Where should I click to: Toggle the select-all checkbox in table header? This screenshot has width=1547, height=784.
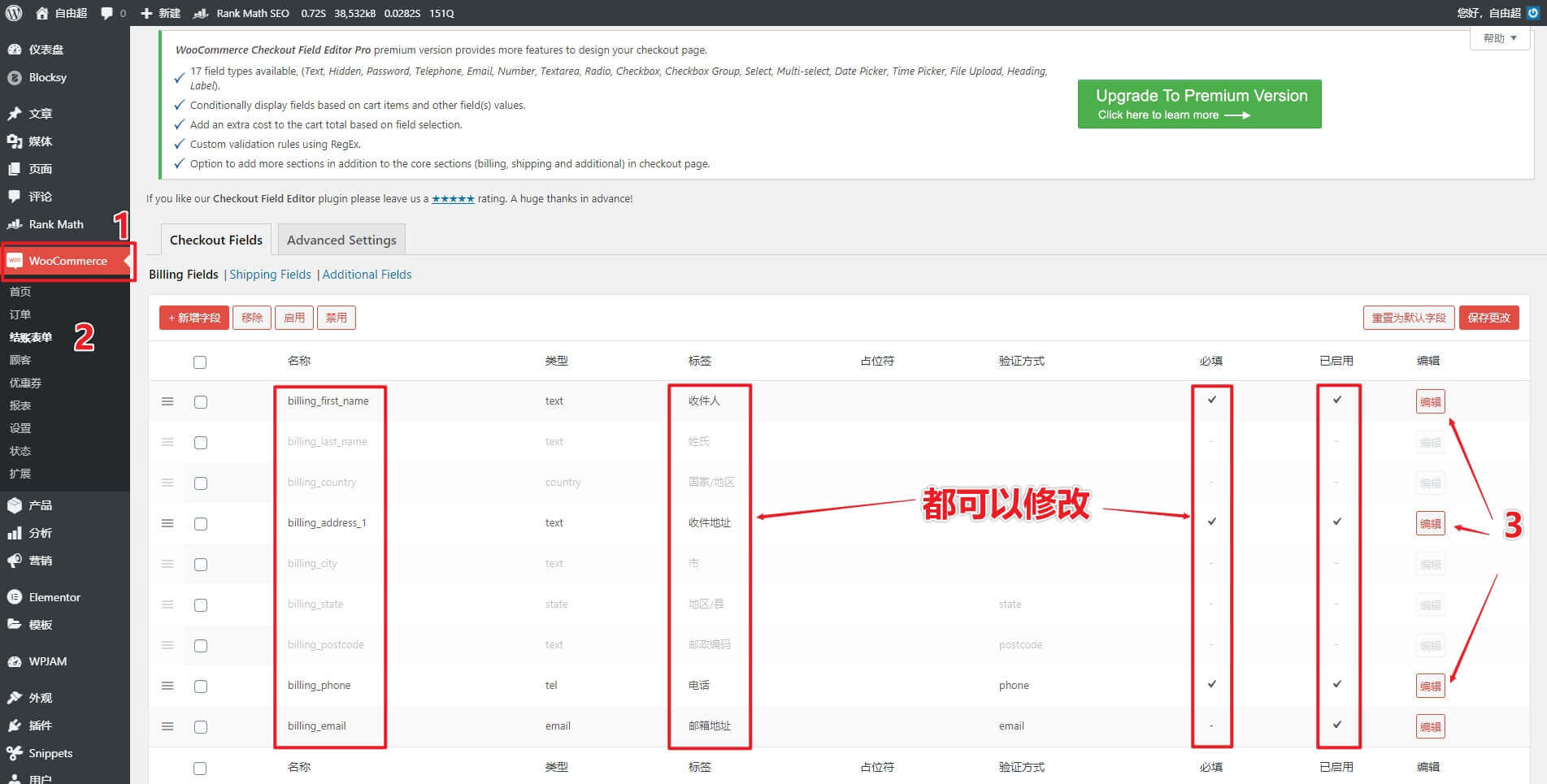200,362
